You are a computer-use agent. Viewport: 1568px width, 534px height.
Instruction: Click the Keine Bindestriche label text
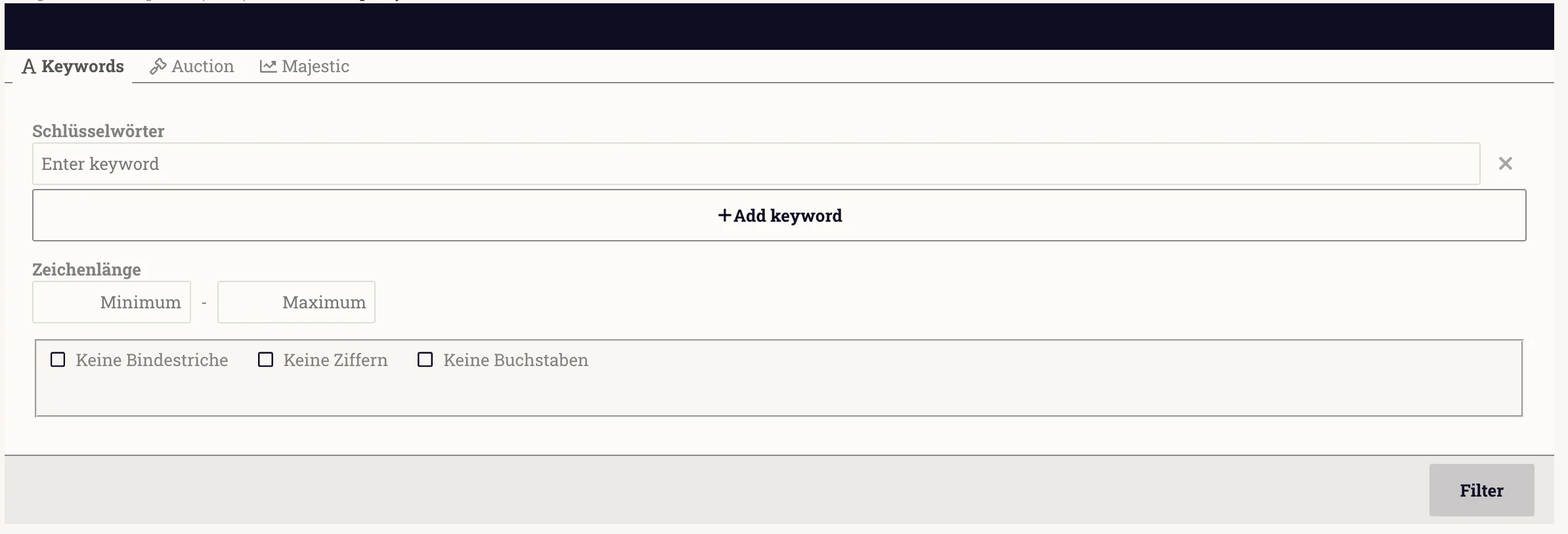pos(152,360)
